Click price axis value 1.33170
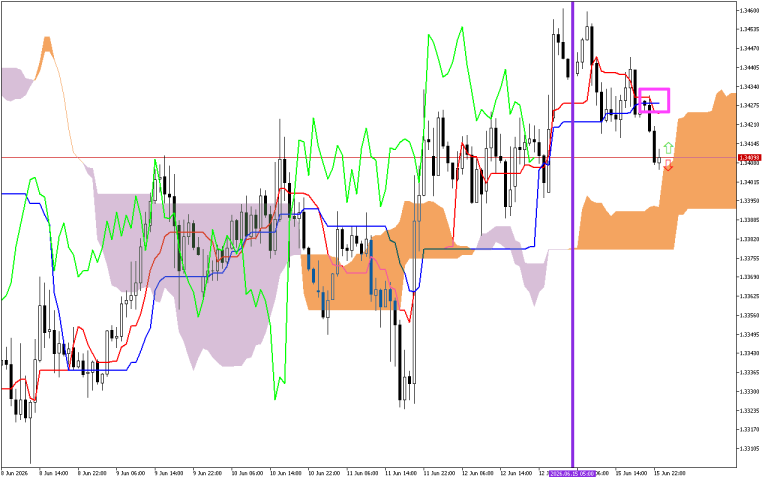The width and height of the screenshot is (768, 480). pyautogui.click(x=750, y=430)
